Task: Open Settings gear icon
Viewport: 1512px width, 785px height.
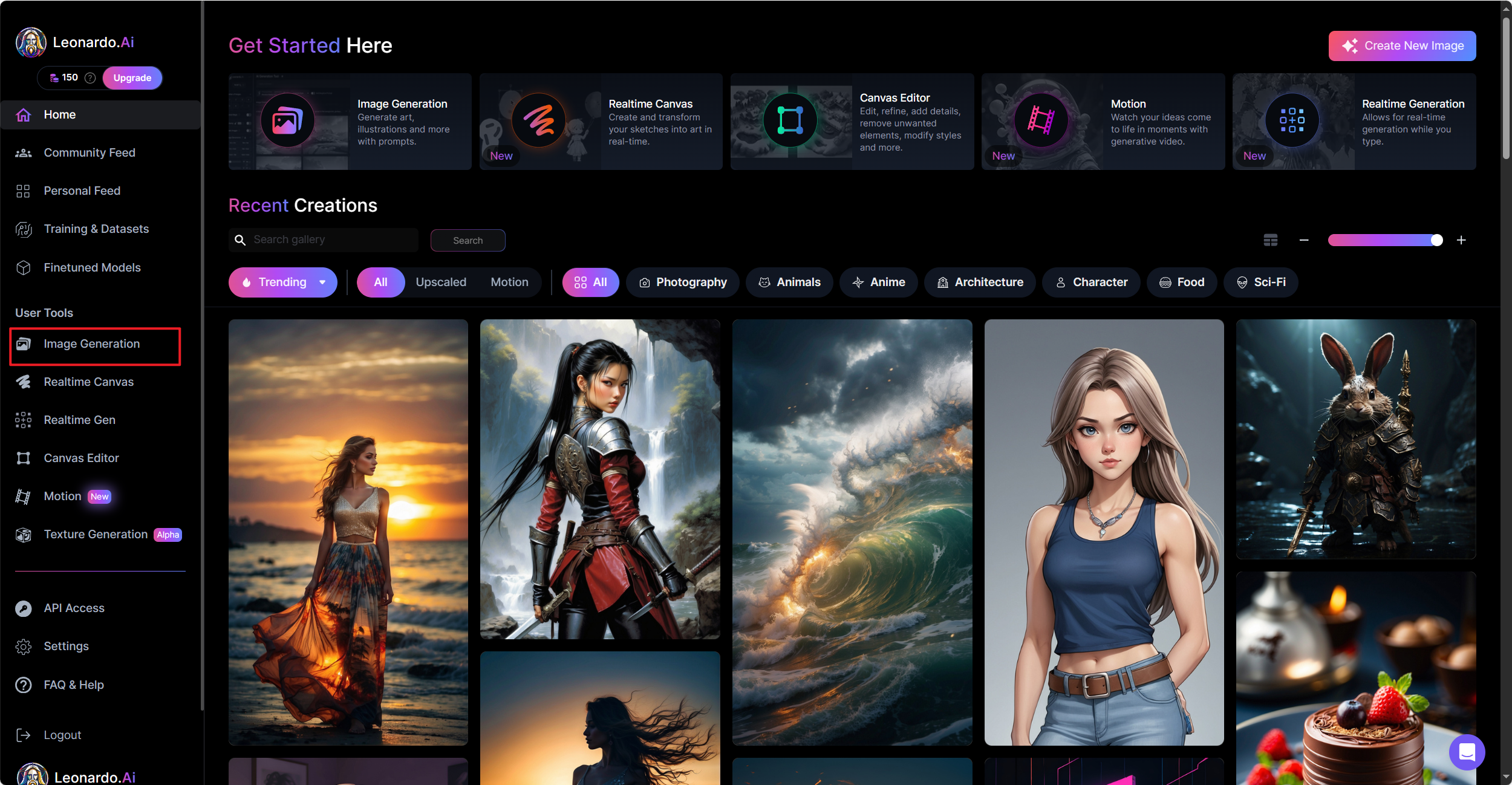Action: click(x=24, y=647)
